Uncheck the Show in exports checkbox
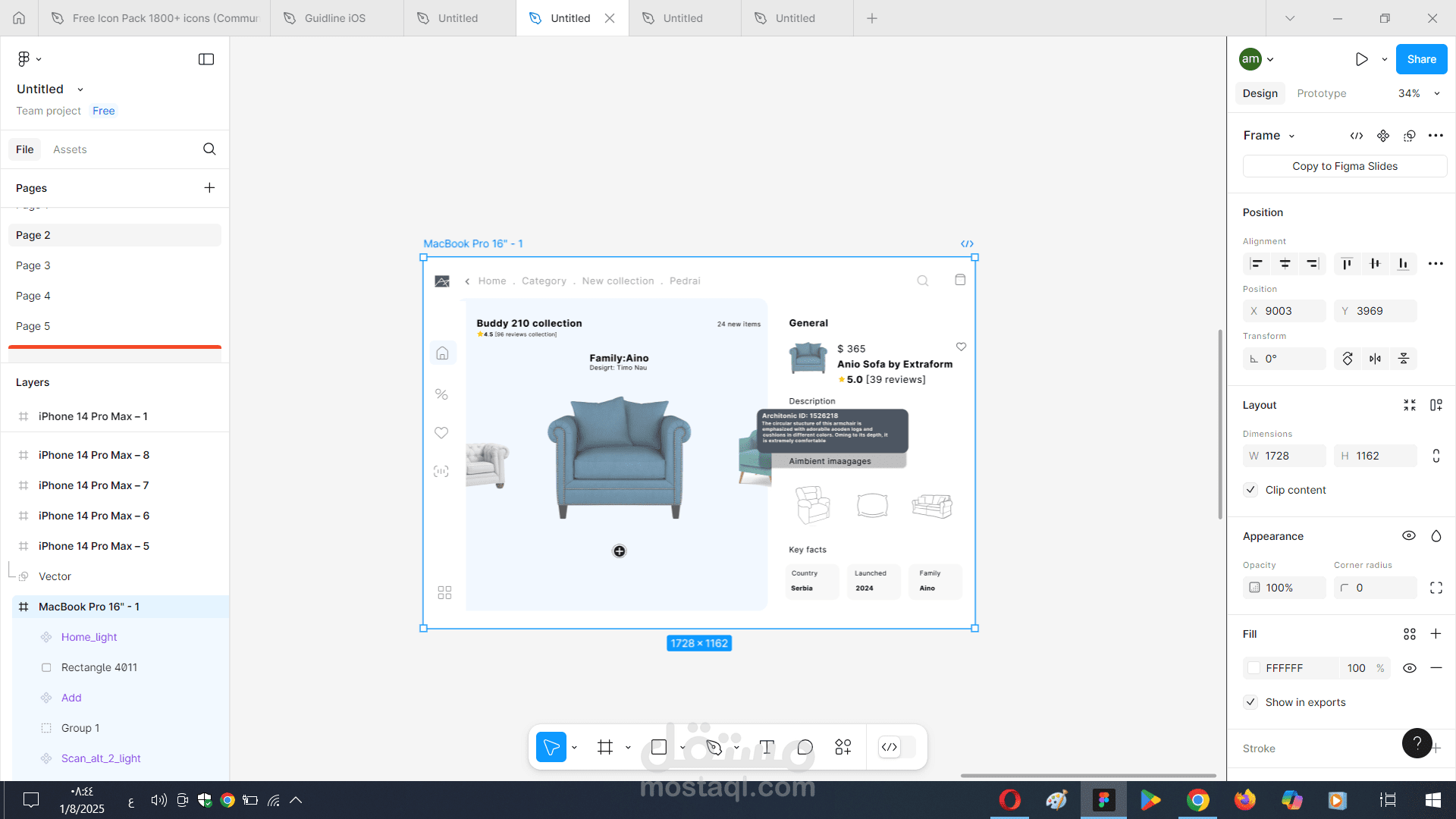 coord(1251,702)
